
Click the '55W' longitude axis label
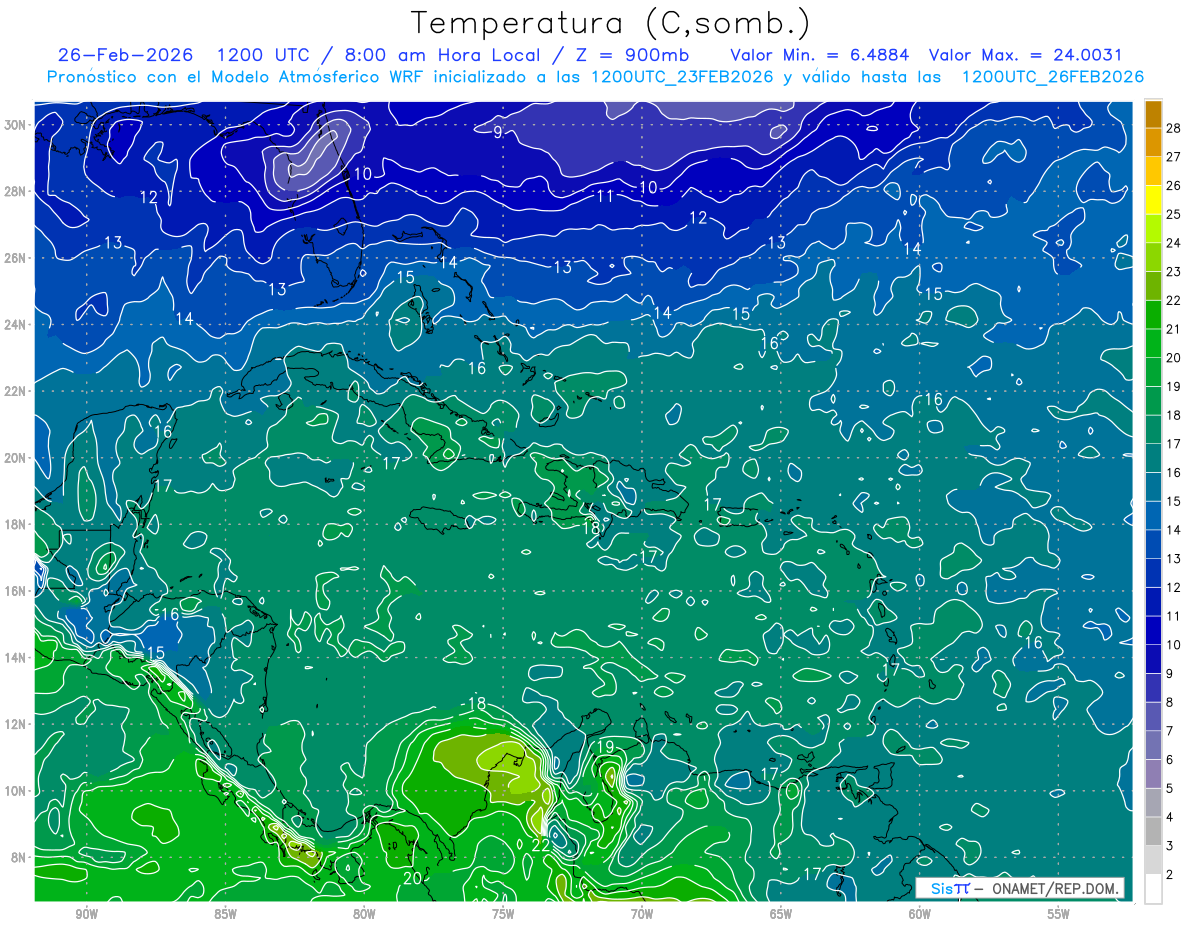pyautogui.click(x=1059, y=914)
